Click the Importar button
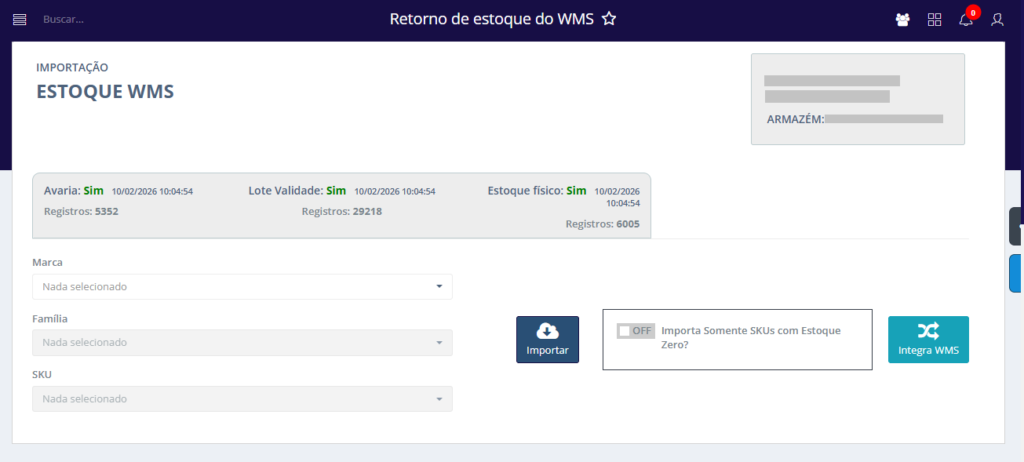This screenshot has height=462, width=1024. pyautogui.click(x=547, y=340)
